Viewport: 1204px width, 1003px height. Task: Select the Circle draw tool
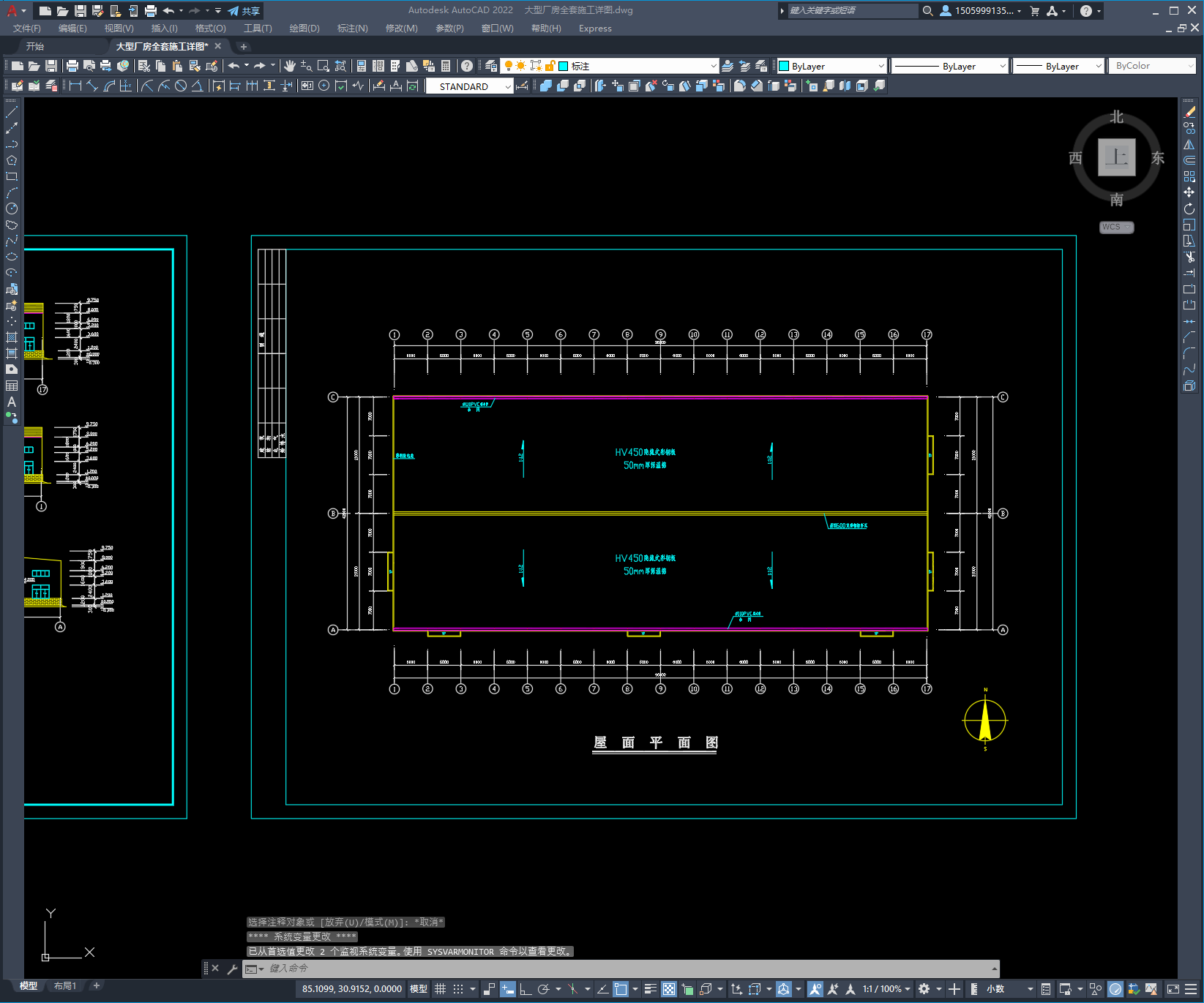point(12,209)
